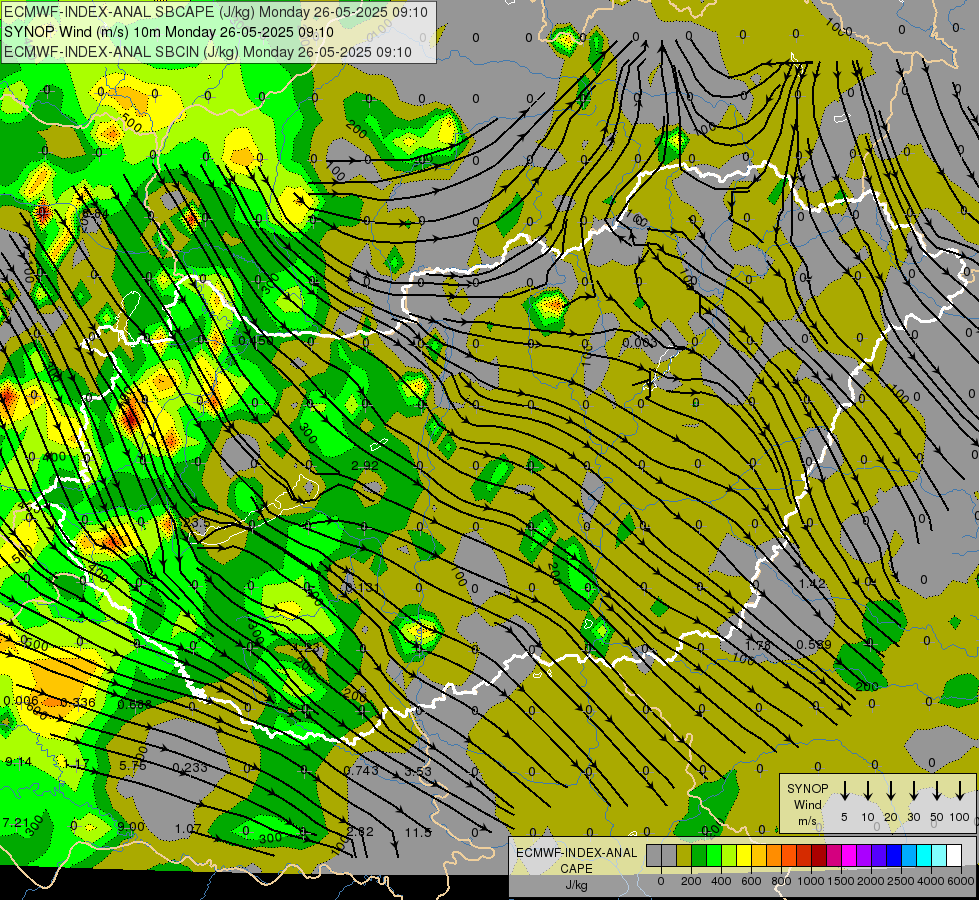Click the 100 m/s wind arrow in legend
This screenshot has height=900, width=979.
(x=960, y=790)
